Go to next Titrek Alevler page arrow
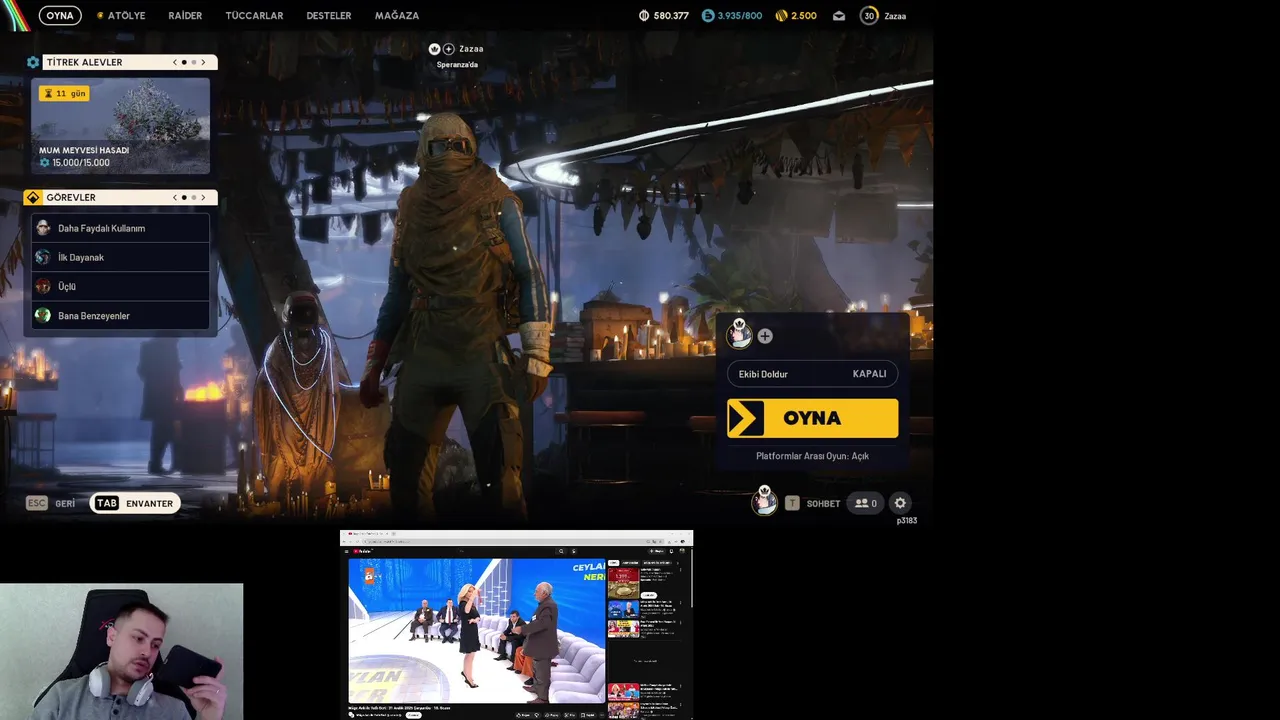This screenshot has height=720, width=1280. (203, 62)
